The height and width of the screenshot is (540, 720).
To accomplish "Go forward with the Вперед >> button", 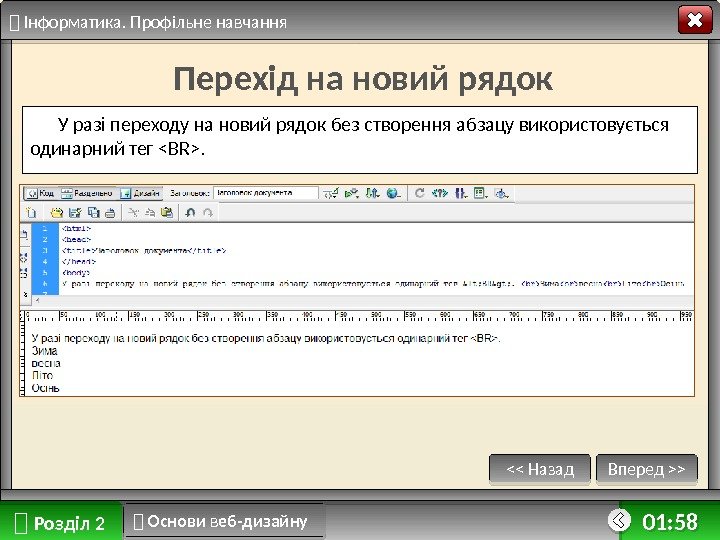I will point(647,469).
